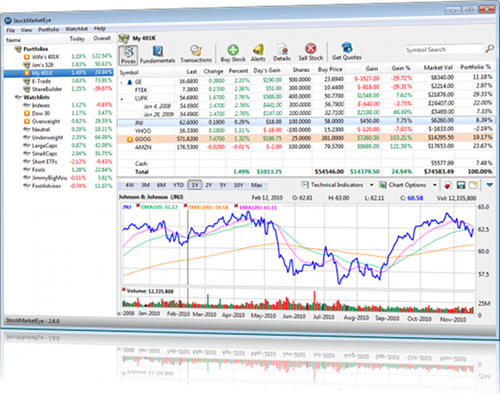Select the 2Y chart range
Image resolution: width=500 pixels, height=394 pixels.
(x=209, y=185)
